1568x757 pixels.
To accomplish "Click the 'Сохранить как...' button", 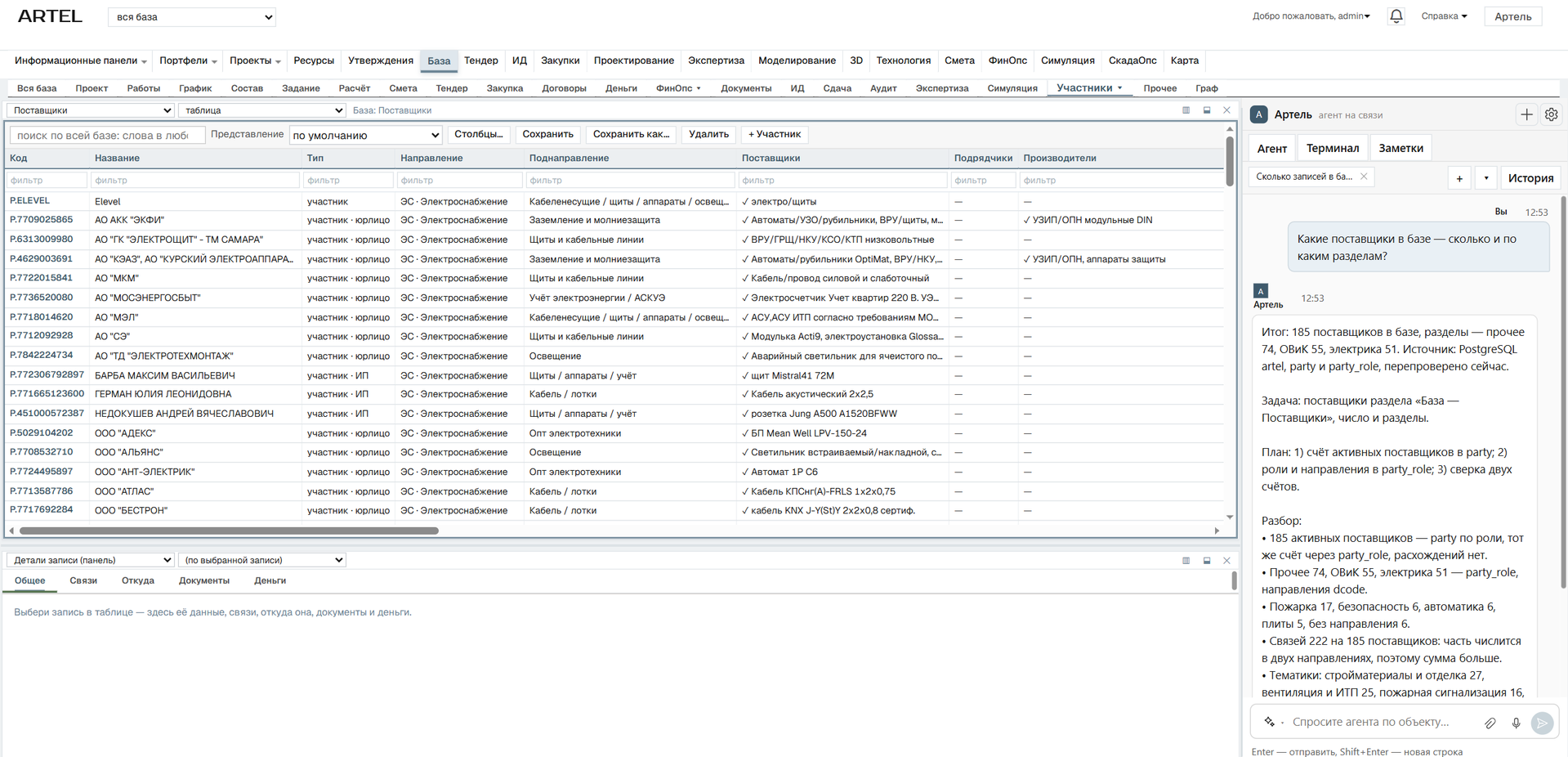I will (631, 134).
